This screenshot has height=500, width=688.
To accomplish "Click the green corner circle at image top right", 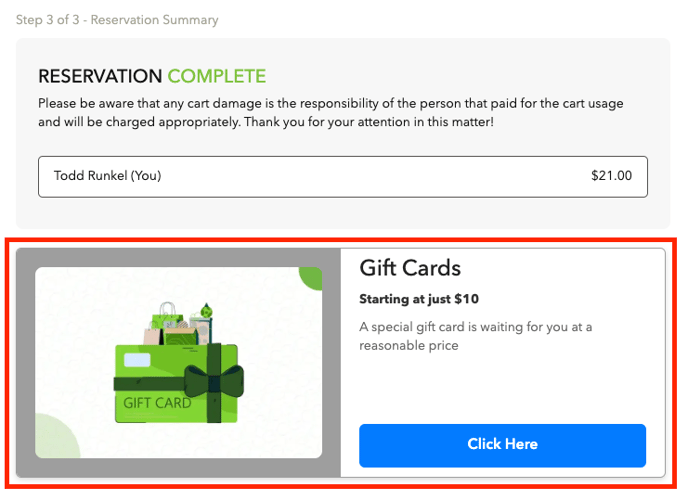I will (312, 277).
